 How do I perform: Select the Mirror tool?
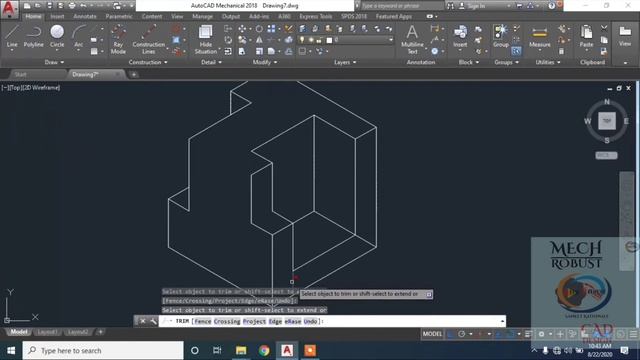coord(259,40)
